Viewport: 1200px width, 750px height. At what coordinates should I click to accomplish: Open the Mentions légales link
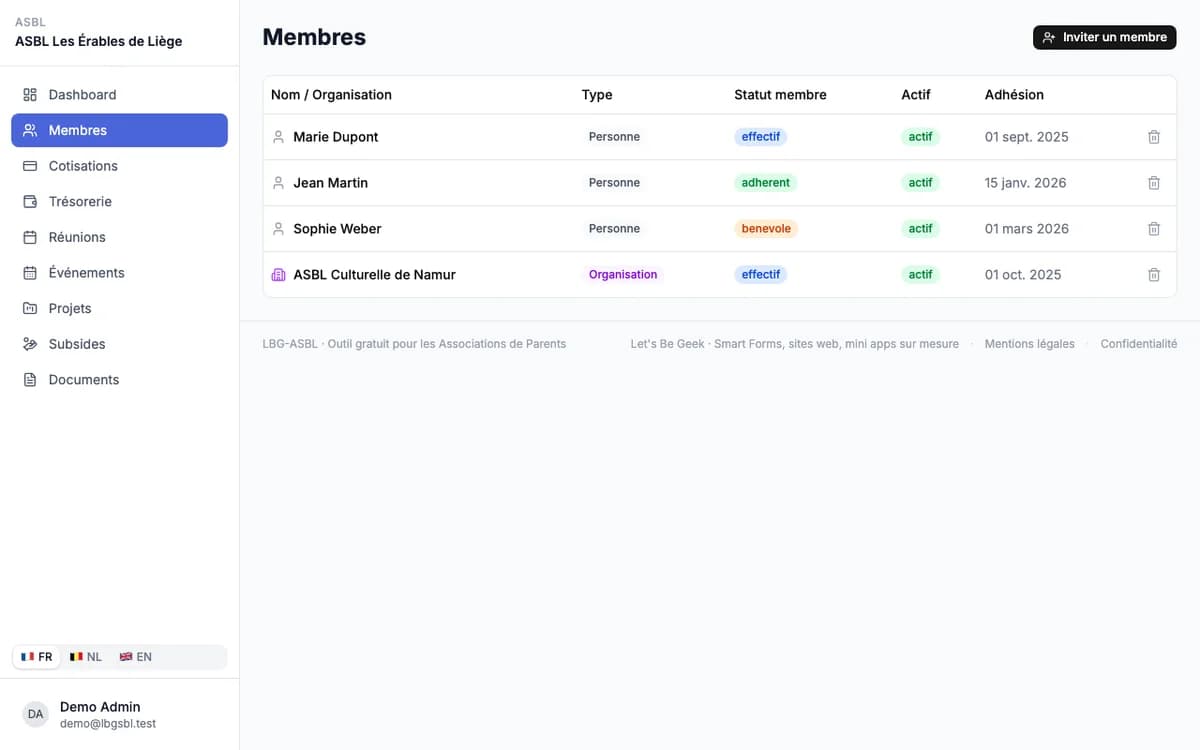coord(1029,344)
